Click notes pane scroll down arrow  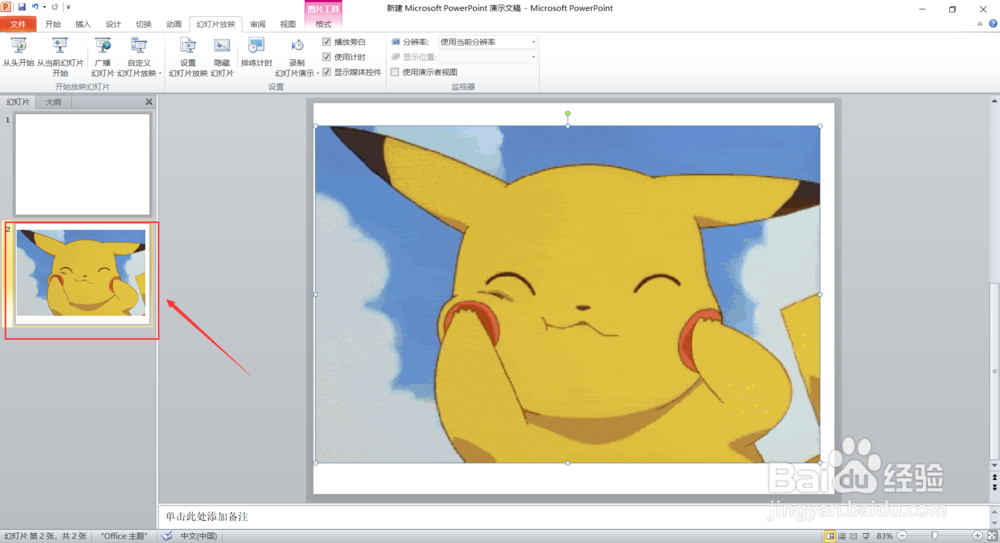point(994,523)
